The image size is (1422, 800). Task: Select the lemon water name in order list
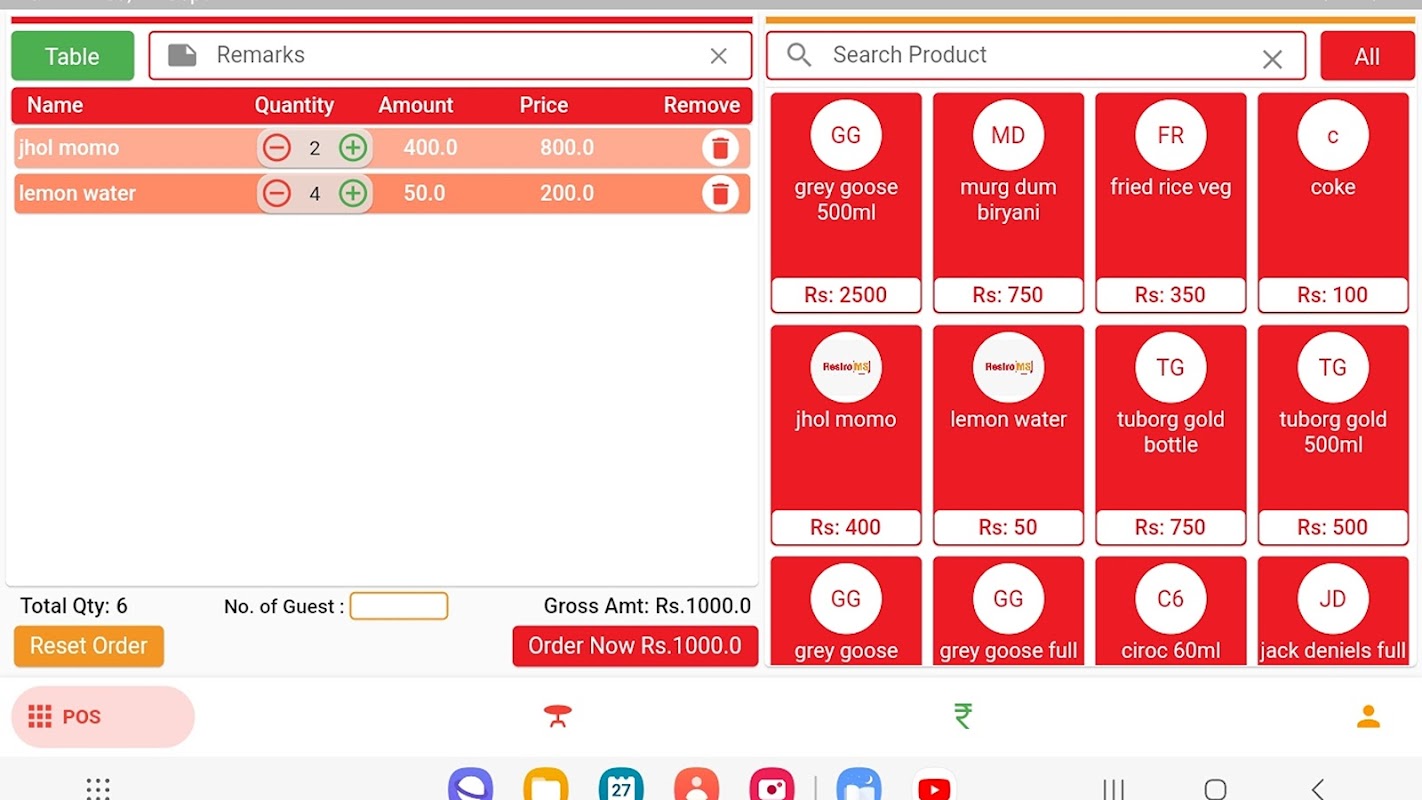pos(77,193)
